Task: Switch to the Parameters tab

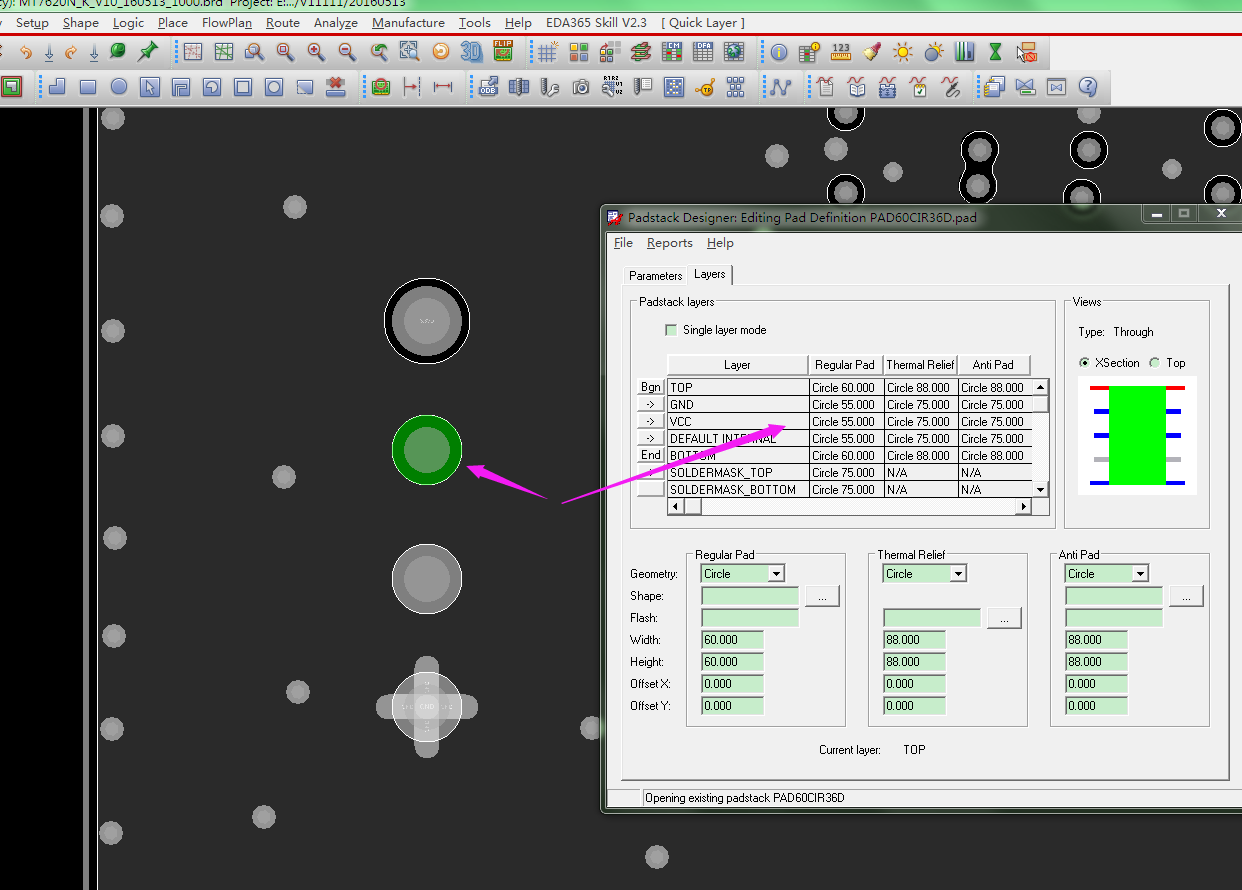Action: (x=655, y=275)
